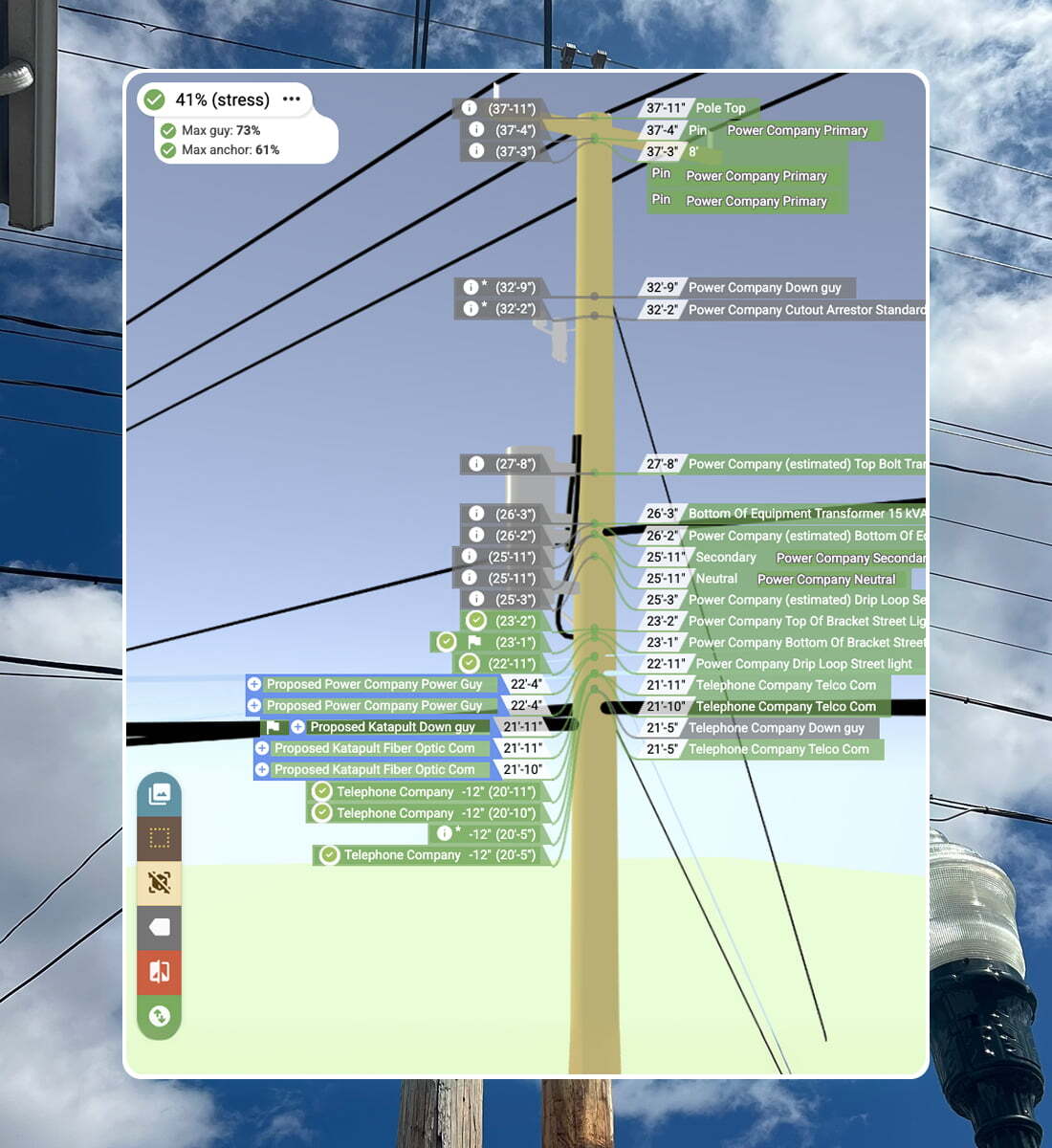Select Power Company Cutout Arrestor Standard label
Viewport: 1052px width, 1148px height.
coord(807,309)
